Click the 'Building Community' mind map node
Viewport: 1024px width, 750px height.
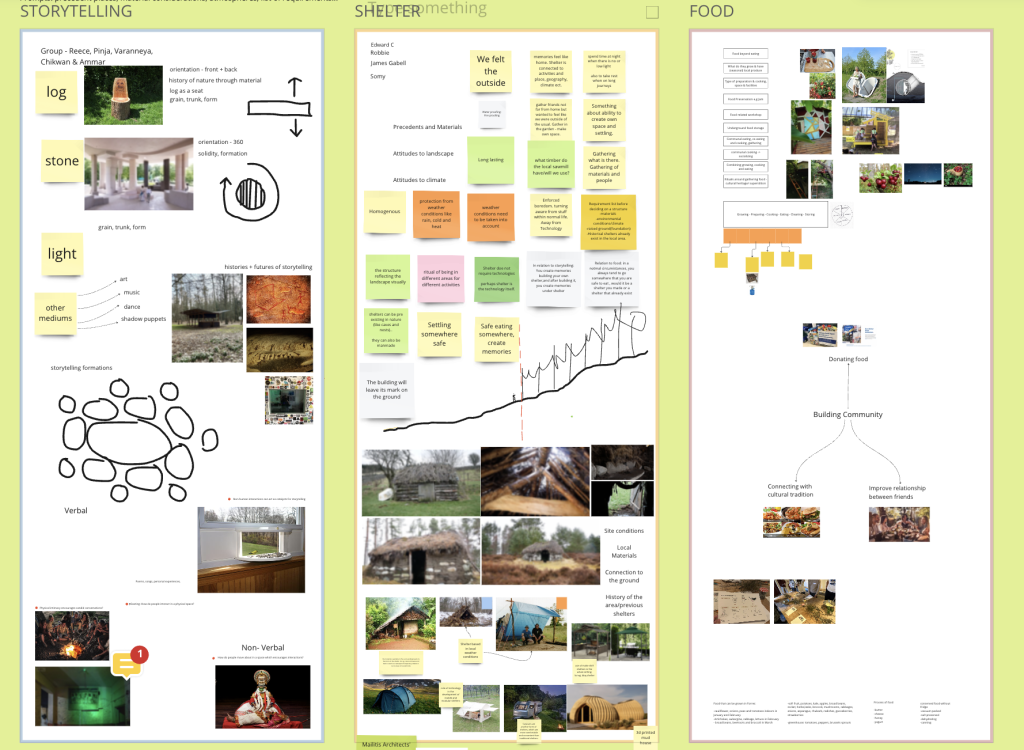click(847, 414)
